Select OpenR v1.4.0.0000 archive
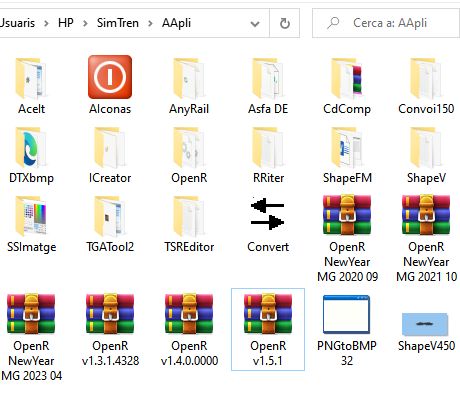The width and height of the screenshot is (460, 396). coord(189,314)
